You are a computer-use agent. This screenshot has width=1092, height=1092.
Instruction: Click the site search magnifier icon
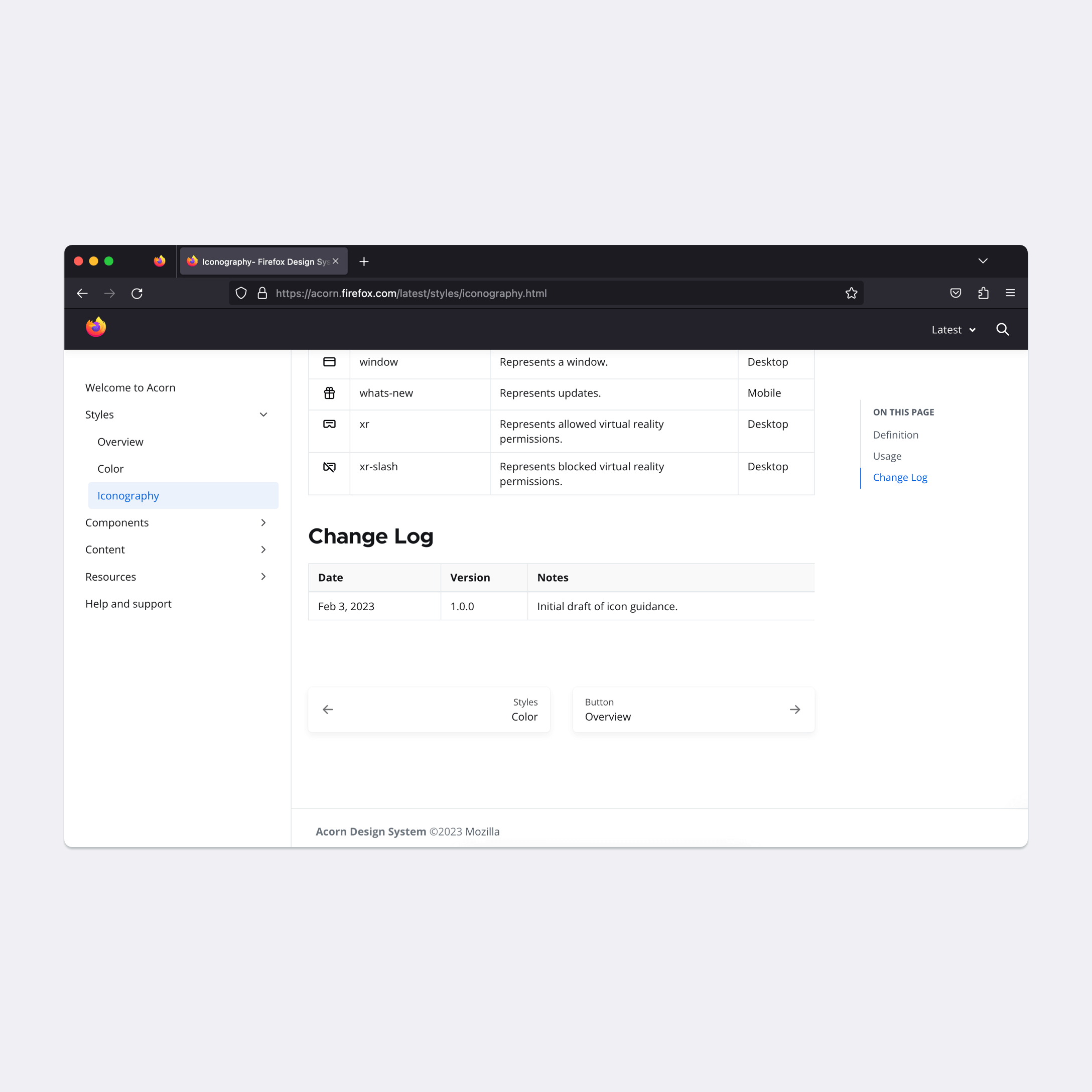[x=1002, y=330]
